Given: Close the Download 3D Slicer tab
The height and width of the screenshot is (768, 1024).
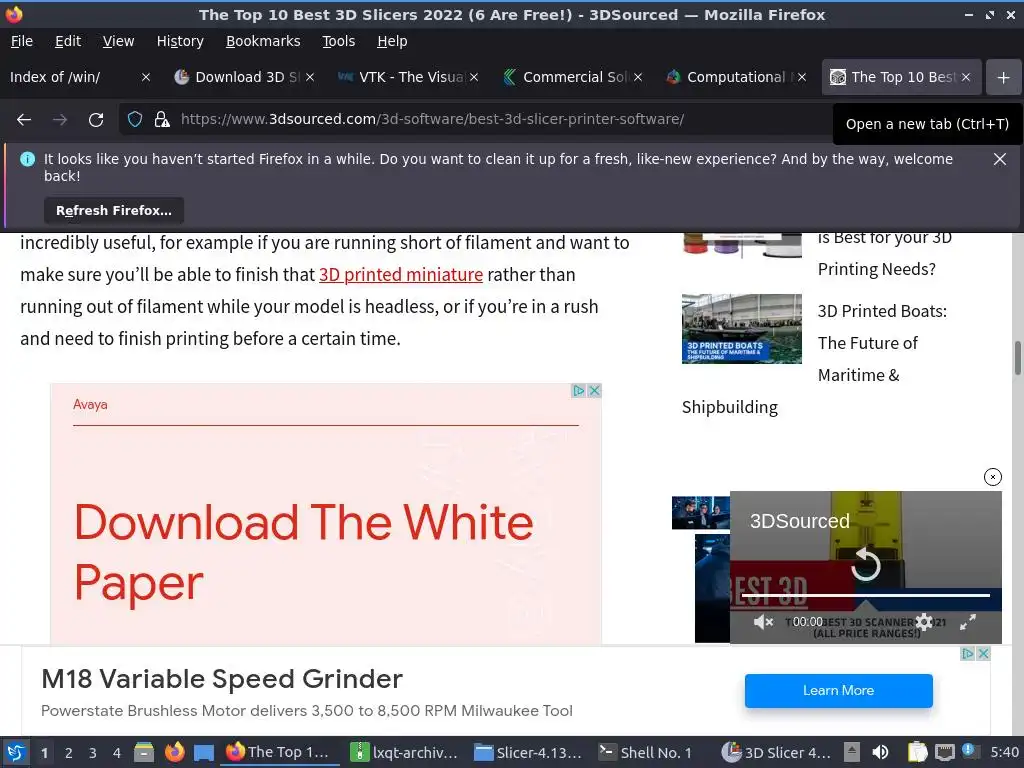Looking at the screenshot, I should (x=310, y=77).
